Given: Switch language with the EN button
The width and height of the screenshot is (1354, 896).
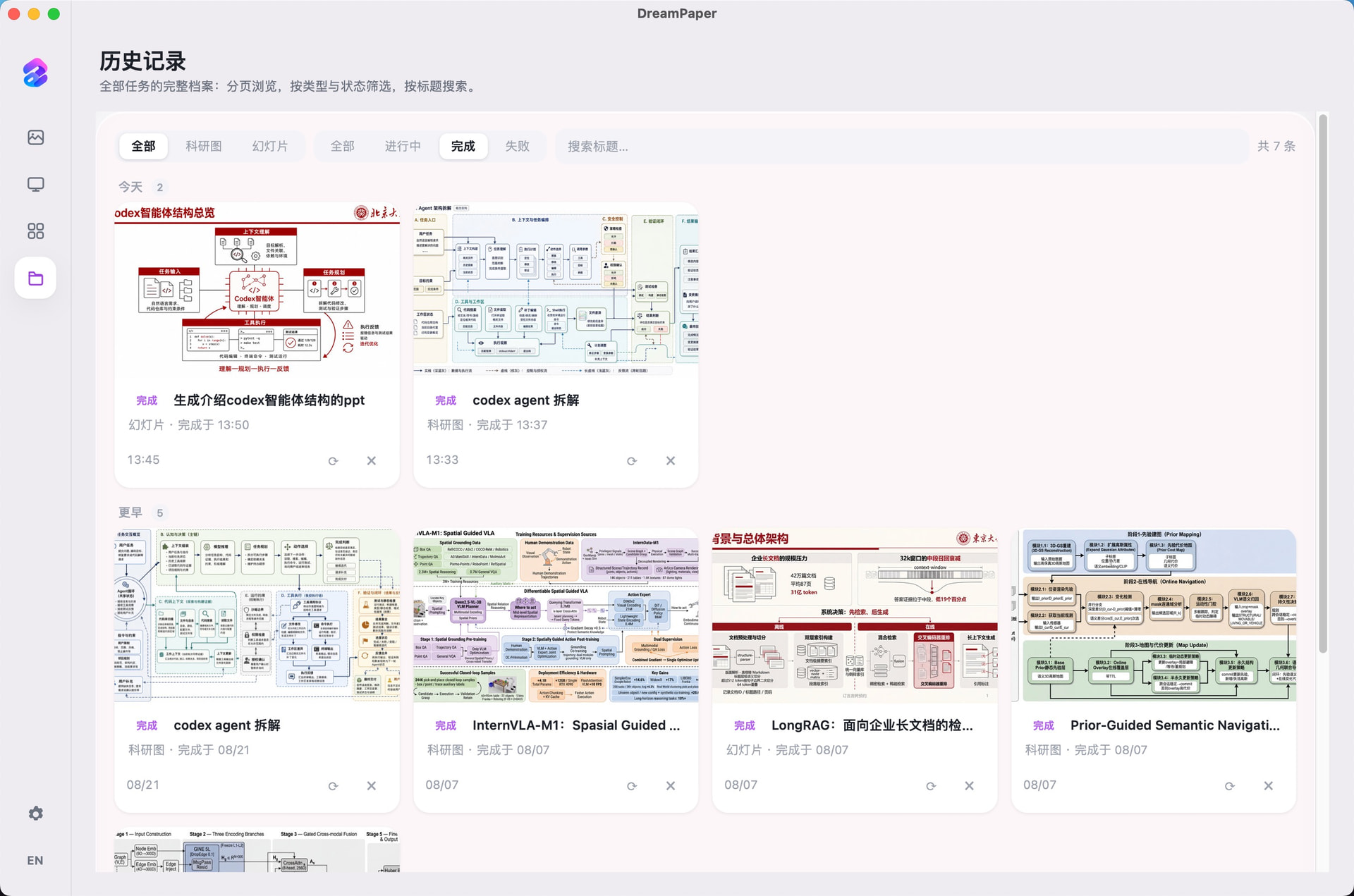Looking at the screenshot, I should pyautogui.click(x=35, y=860).
